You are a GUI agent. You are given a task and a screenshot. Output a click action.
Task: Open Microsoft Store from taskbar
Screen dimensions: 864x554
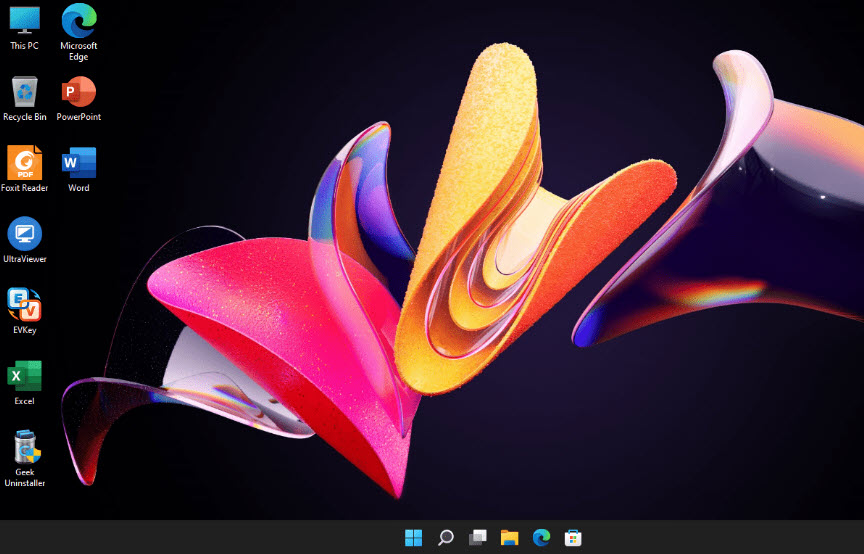(x=573, y=537)
